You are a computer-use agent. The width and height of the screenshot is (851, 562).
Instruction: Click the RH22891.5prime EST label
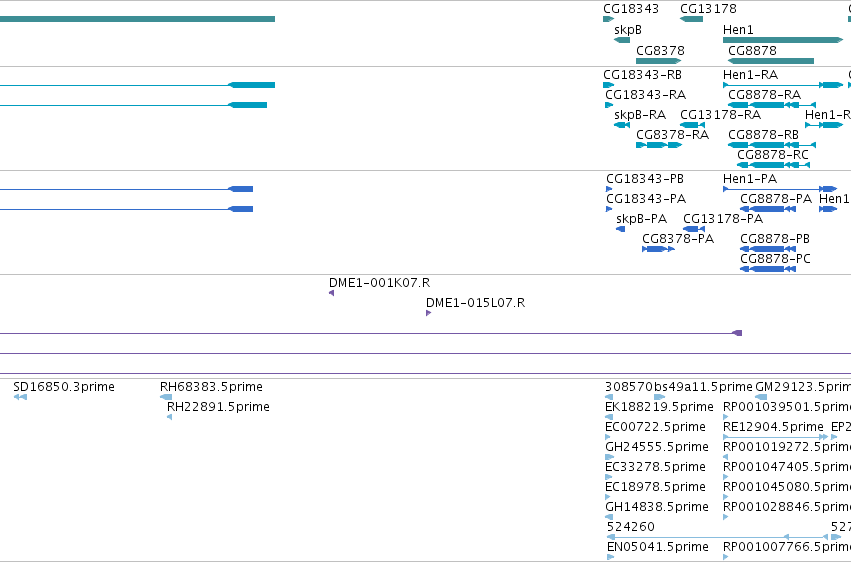[x=218, y=407]
